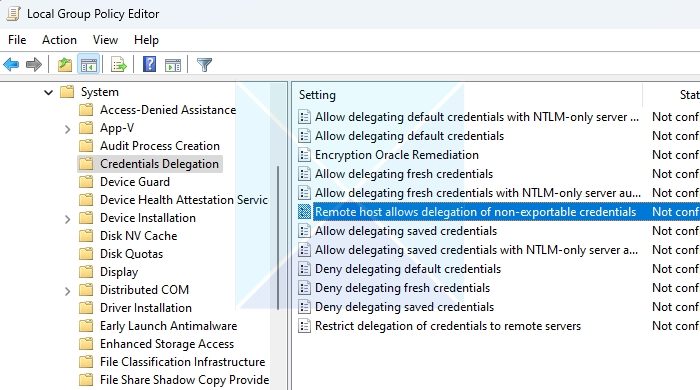Screen dimensions: 700x390
Task: Click policy icon beside Allow delegating fresh credentials
Action: [304, 174]
